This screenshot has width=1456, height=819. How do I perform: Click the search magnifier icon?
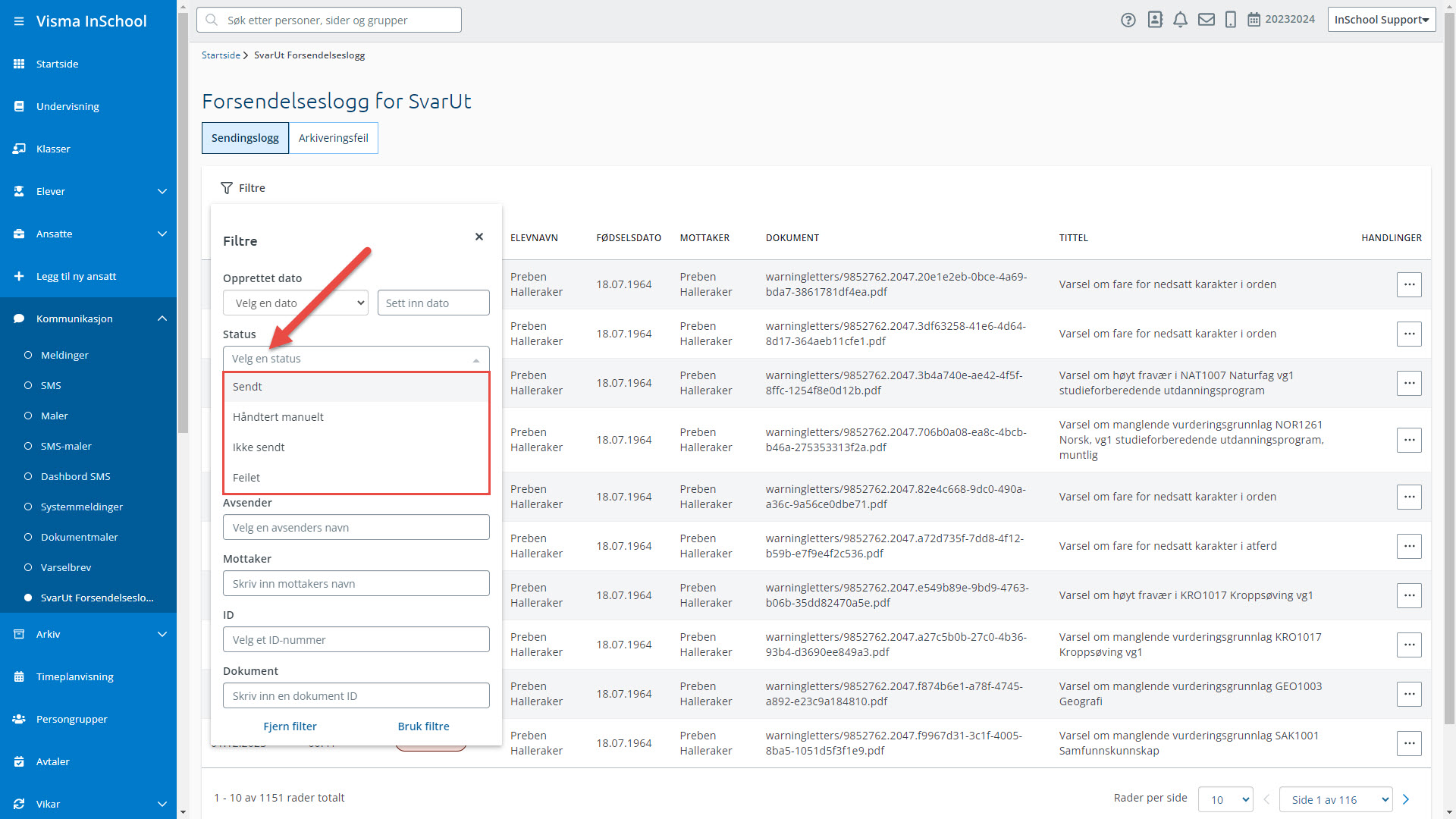(x=212, y=20)
